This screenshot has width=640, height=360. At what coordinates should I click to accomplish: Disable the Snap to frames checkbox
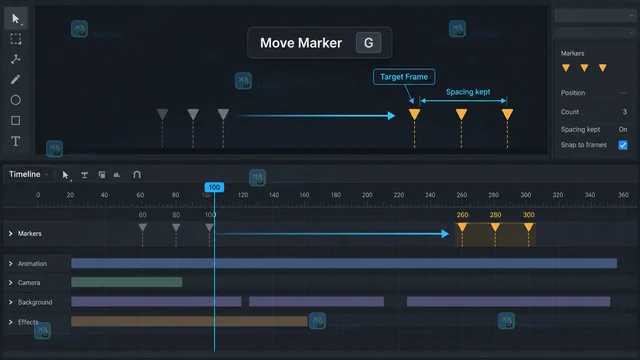tap(623, 145)
